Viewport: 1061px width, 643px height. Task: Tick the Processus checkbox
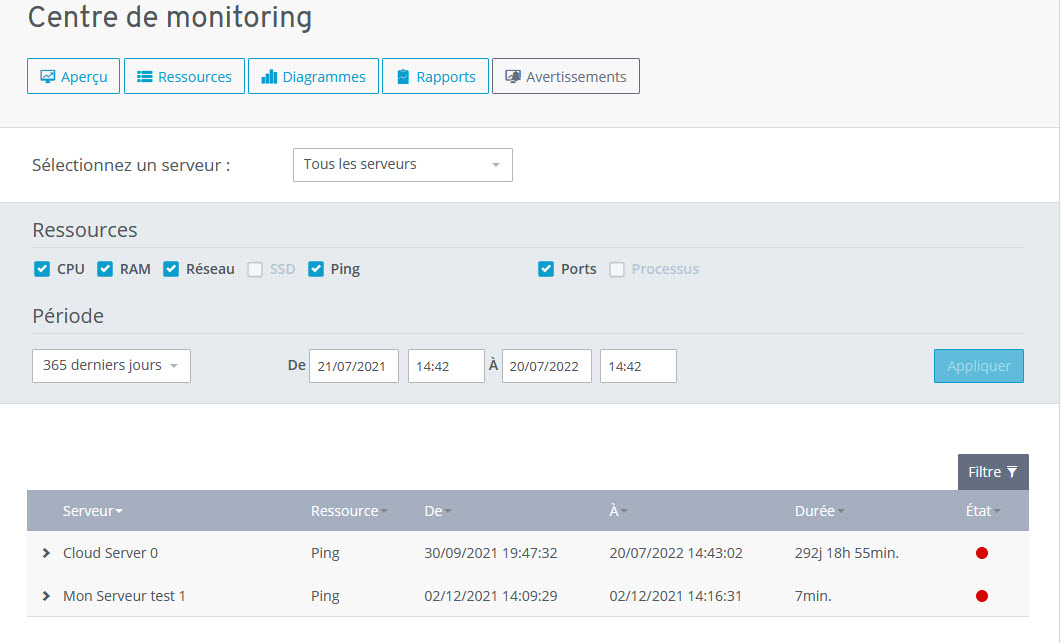617,269
